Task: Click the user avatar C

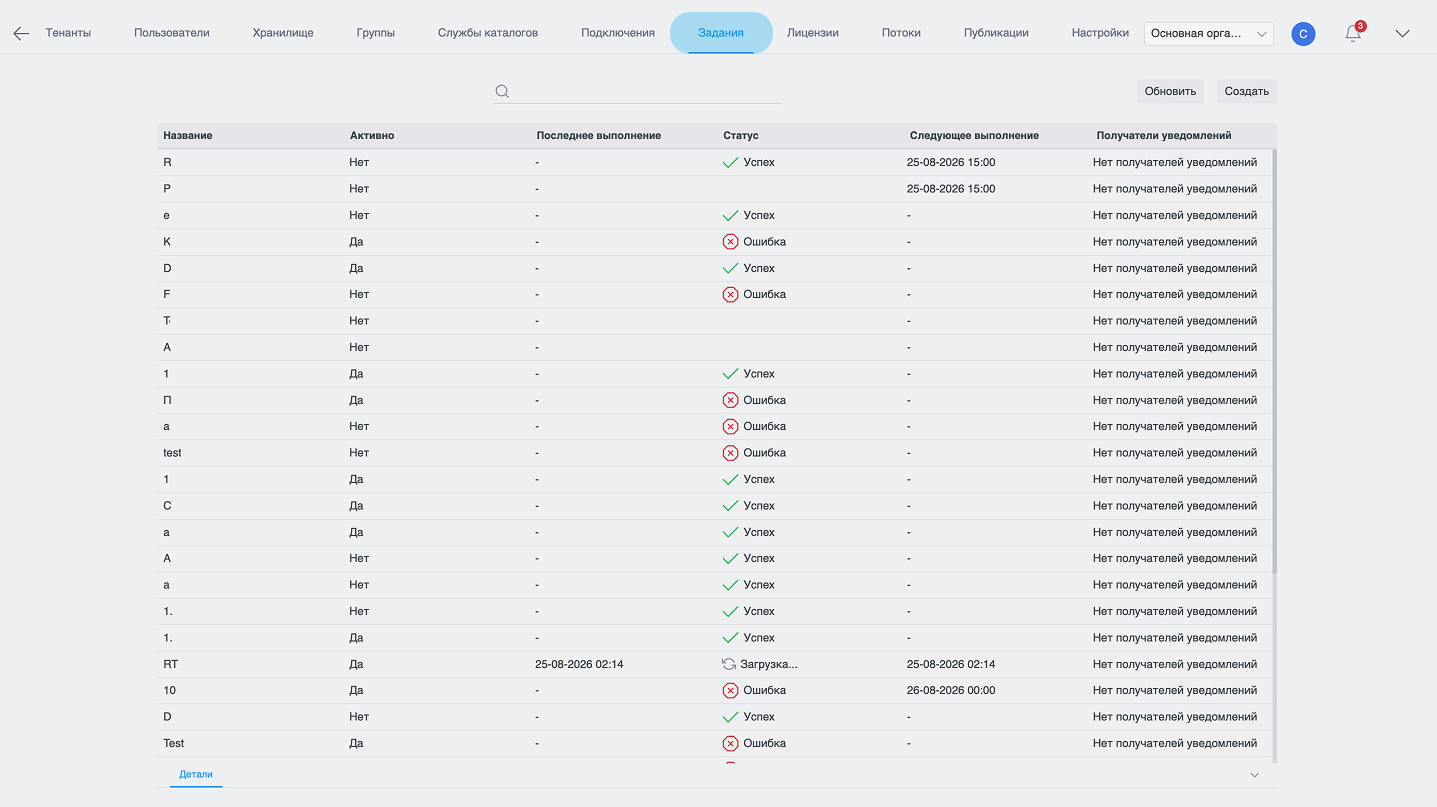Action: [x=1303, y=34]
